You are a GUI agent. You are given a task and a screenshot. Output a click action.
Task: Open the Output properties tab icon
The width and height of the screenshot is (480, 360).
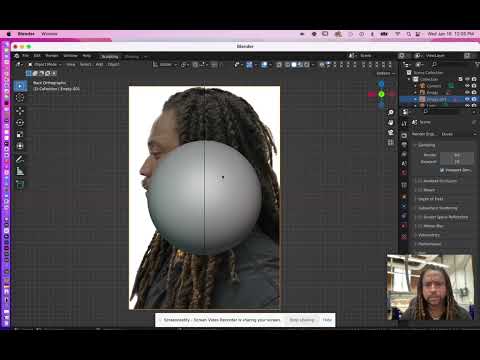tap(404, 145)
